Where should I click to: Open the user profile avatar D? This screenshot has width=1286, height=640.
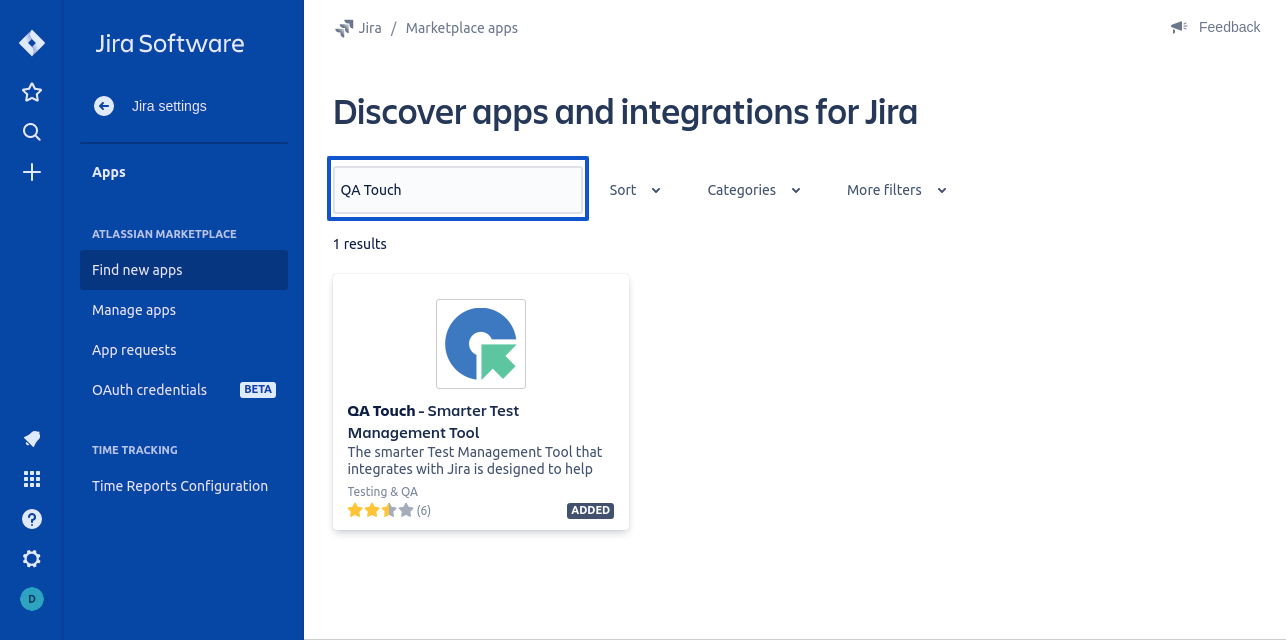click(x=32, y=599)
